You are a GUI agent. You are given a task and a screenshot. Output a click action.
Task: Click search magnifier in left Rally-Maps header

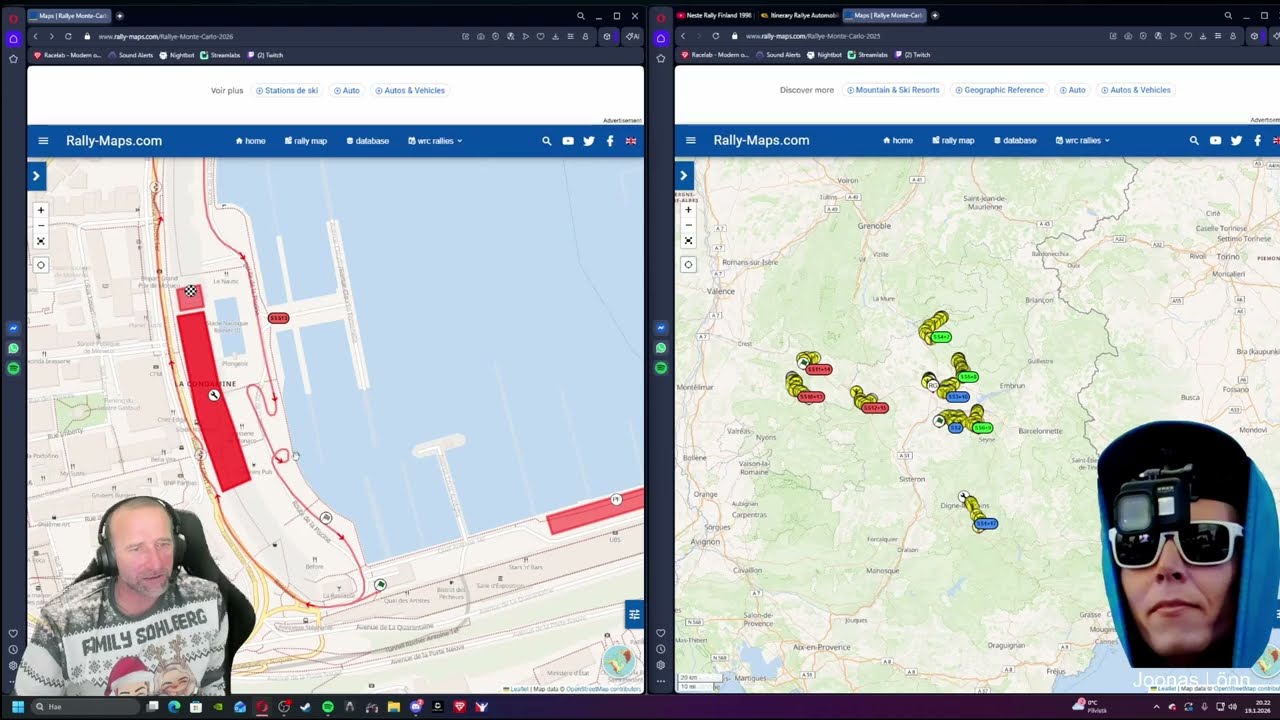coord(547,141)
